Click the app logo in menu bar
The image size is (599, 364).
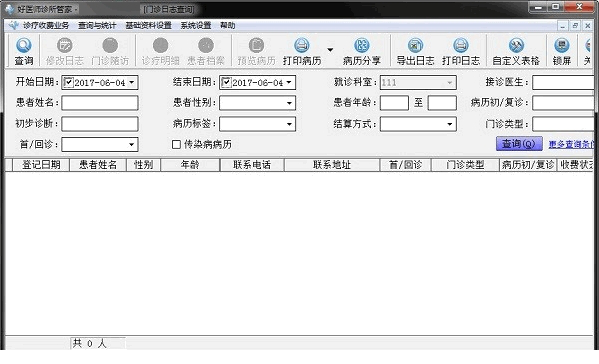pyautogui.click(x=14, y=25)
